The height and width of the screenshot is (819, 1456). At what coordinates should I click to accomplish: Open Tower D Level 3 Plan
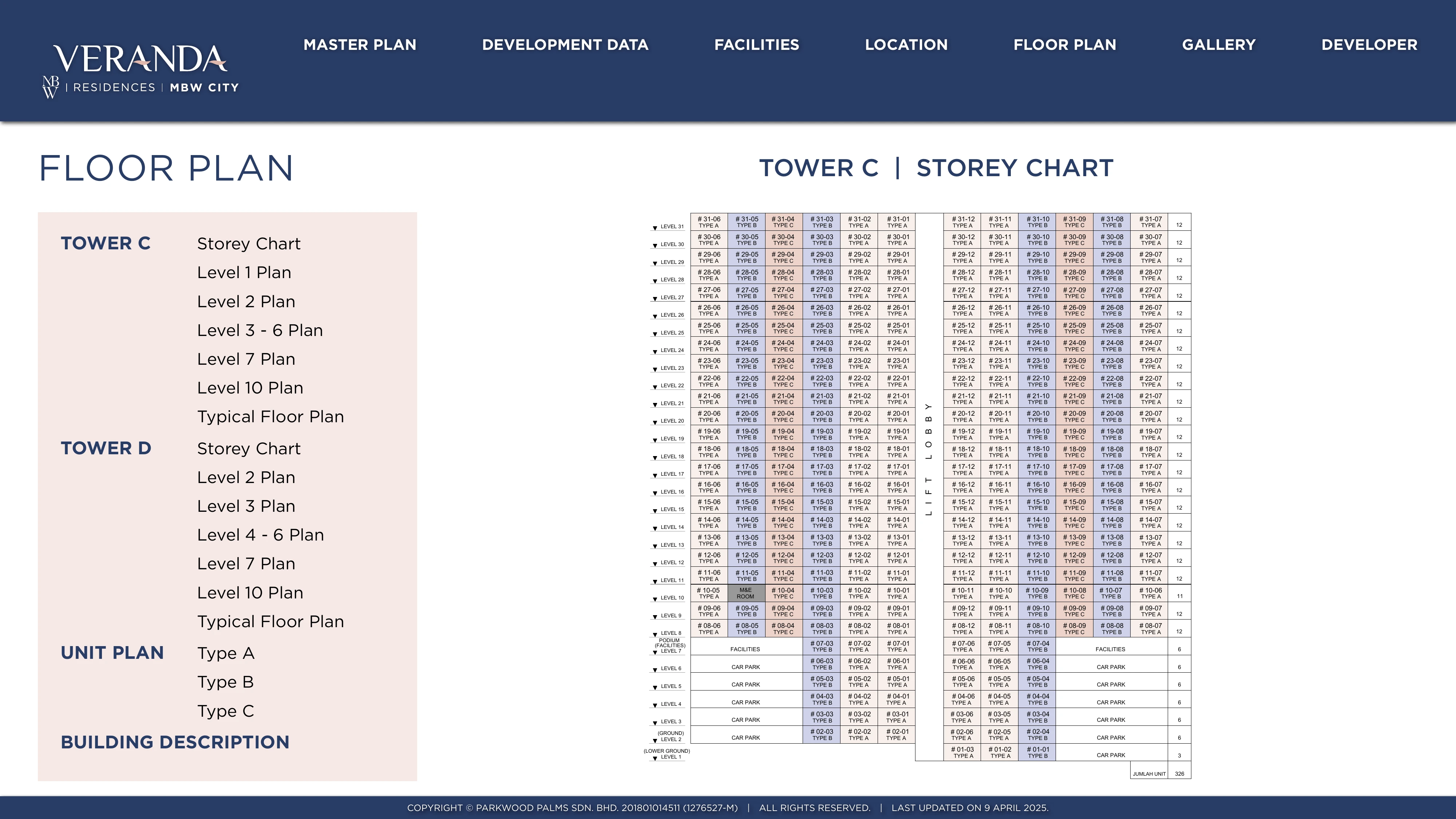[246, 506]
